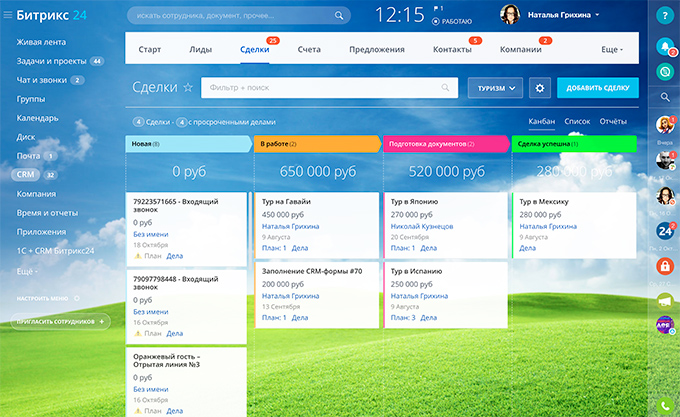The image size is (680, 417).
Task: Open the Контакты tab
Action: [x=452, y=49]
